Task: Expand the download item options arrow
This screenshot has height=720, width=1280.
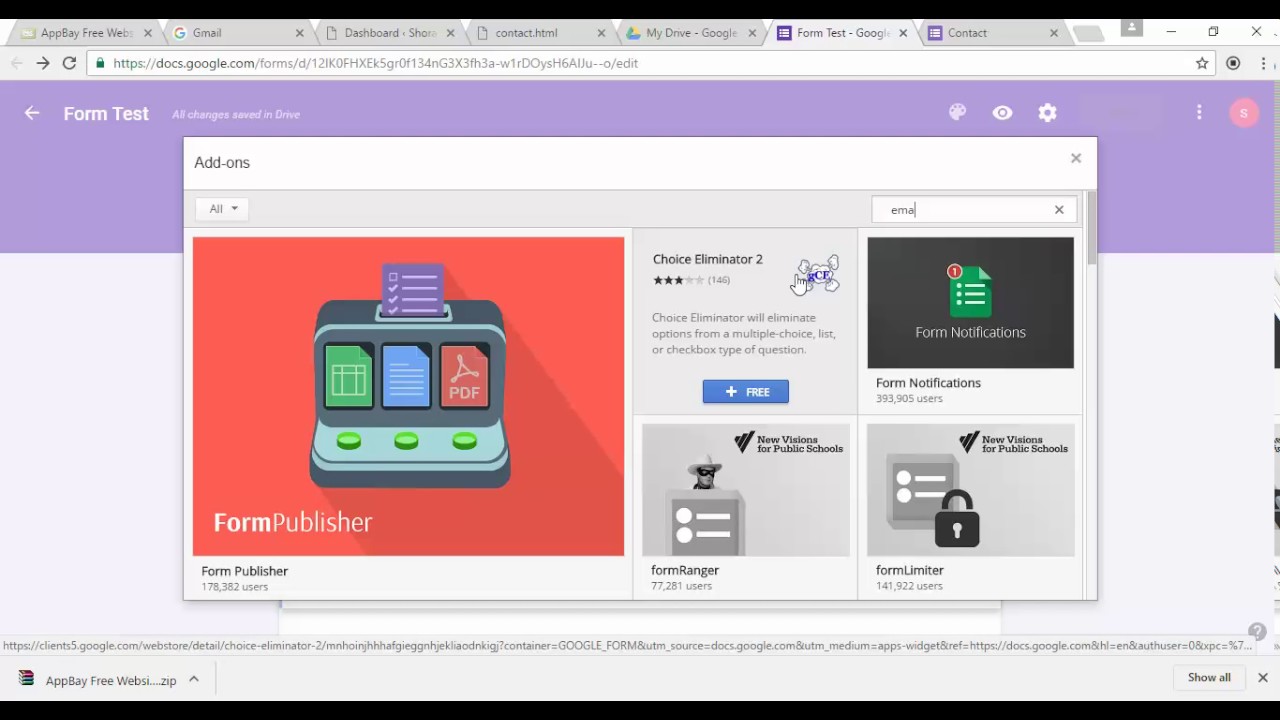Action: 194,679
